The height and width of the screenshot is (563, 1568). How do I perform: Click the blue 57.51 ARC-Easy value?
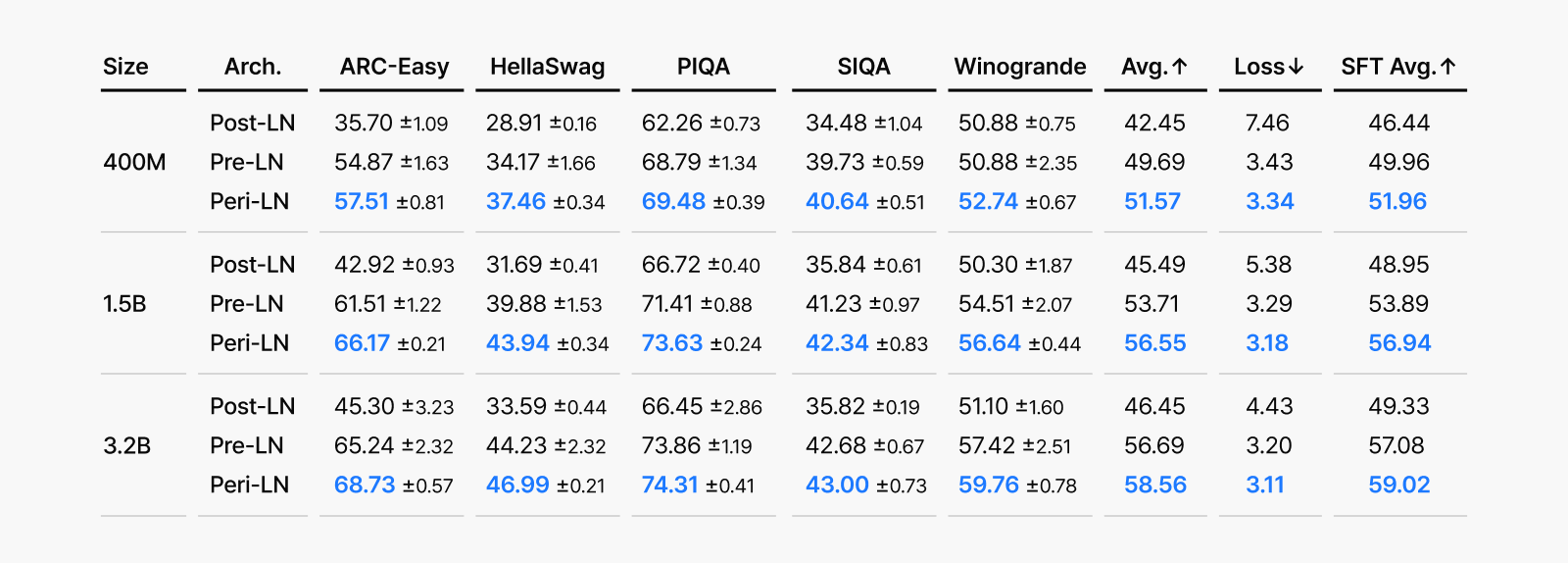[x=362, y=201]
